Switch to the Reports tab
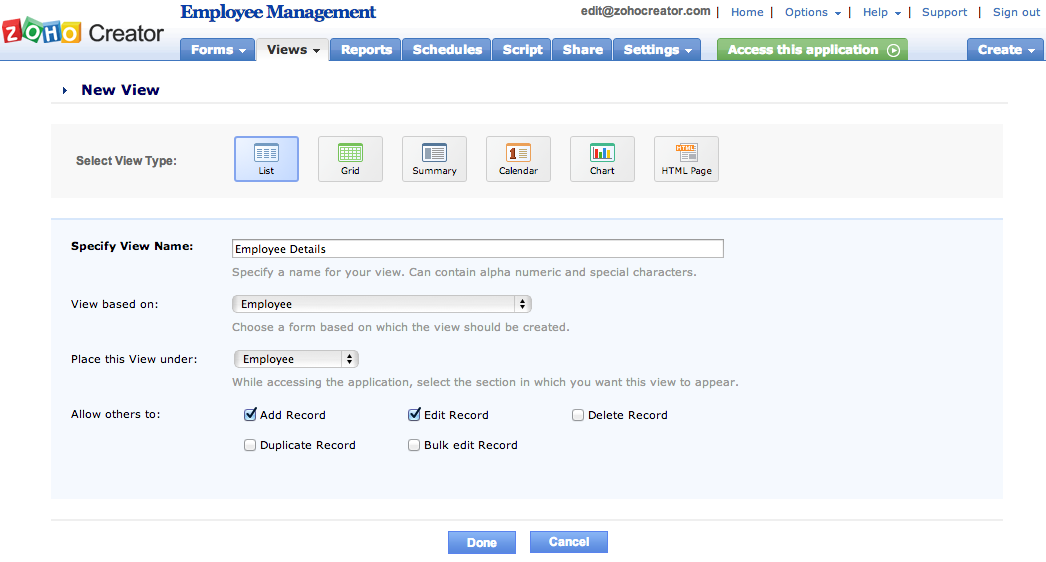Viewport: 1046px width, 562px height. click(366, 50)
